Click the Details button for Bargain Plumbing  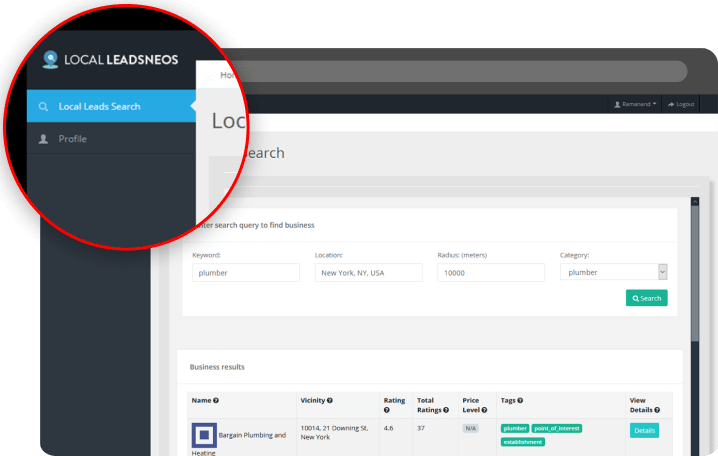pyautogui.click(x=644, y=430)
